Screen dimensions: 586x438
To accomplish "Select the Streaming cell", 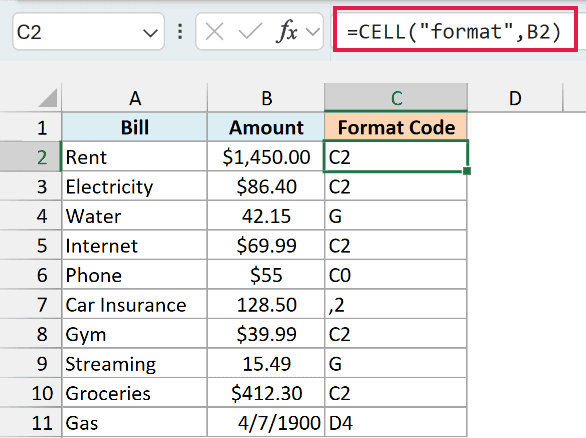I will point(135,363).
